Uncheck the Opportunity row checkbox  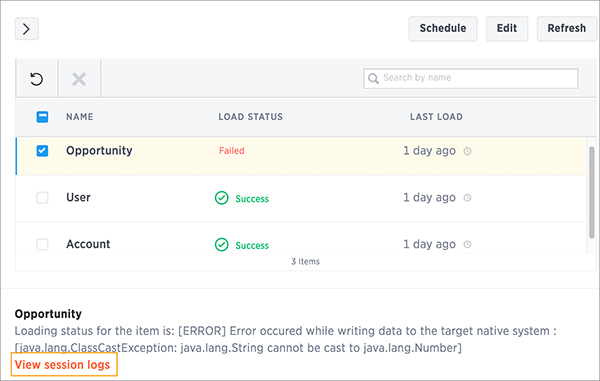point(42,151)
